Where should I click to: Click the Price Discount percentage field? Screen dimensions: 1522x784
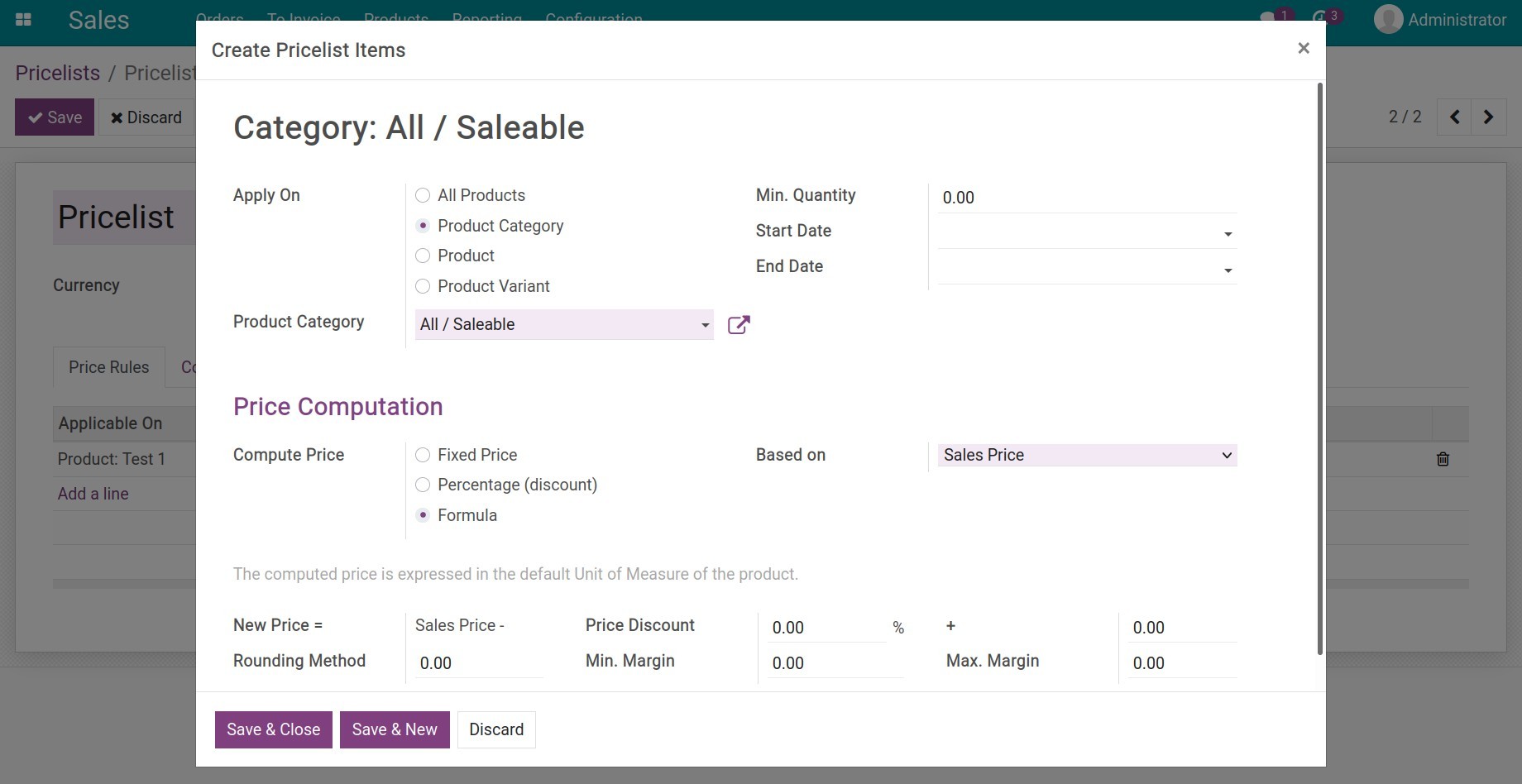pos(826,628)
